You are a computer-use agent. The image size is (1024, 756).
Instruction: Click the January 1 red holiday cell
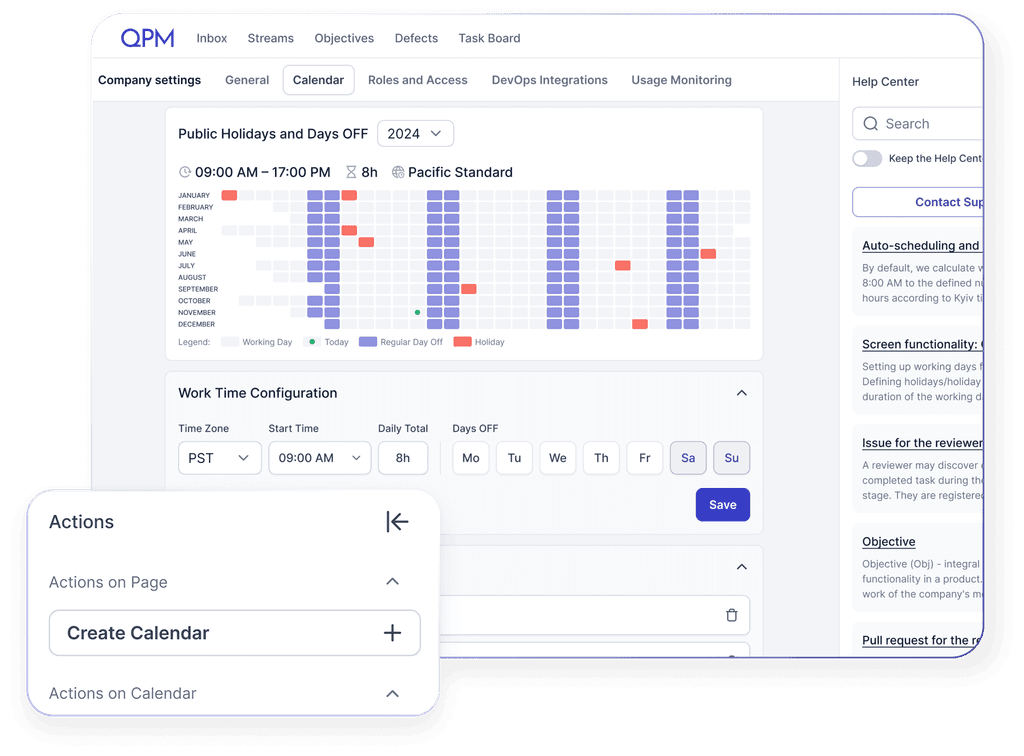(229, 195)
